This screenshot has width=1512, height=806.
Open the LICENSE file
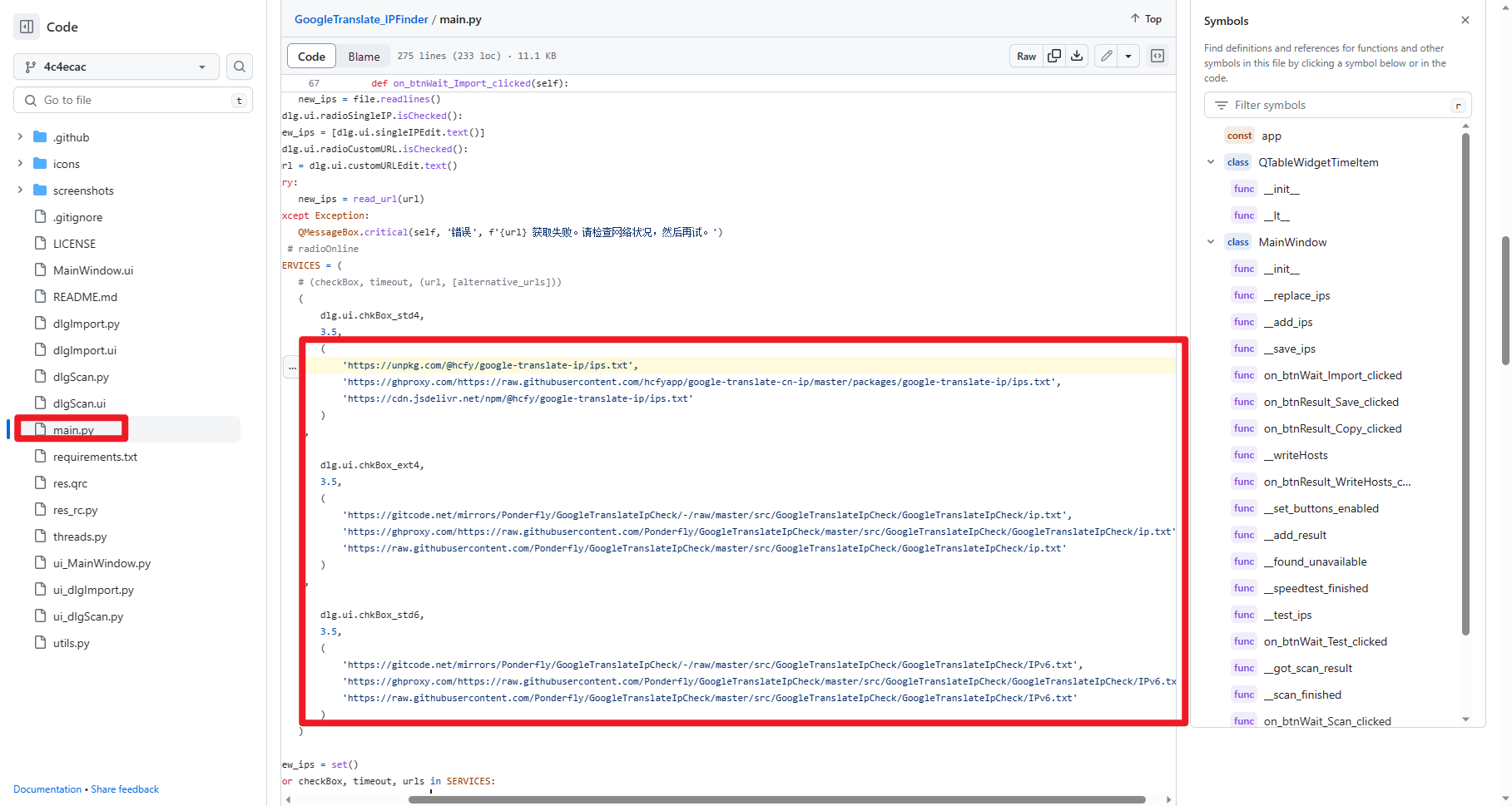(74, 244)
